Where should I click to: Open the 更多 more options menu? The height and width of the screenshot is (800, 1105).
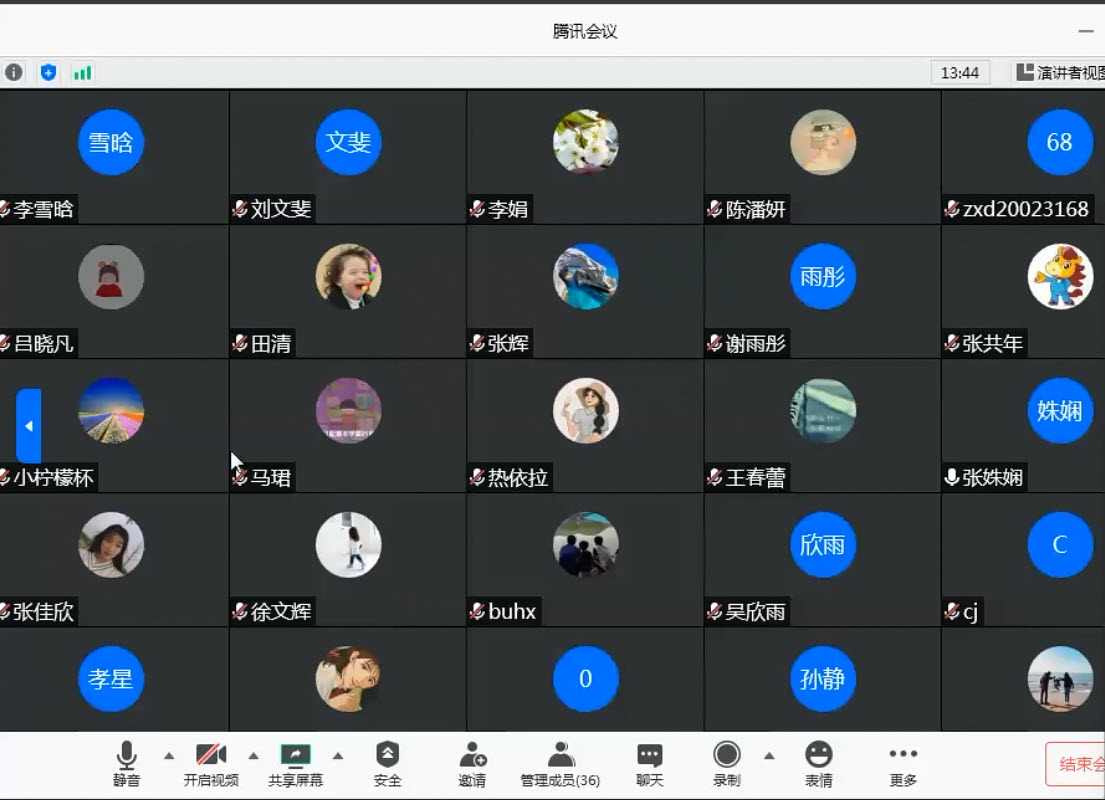(x=903, y=764)
